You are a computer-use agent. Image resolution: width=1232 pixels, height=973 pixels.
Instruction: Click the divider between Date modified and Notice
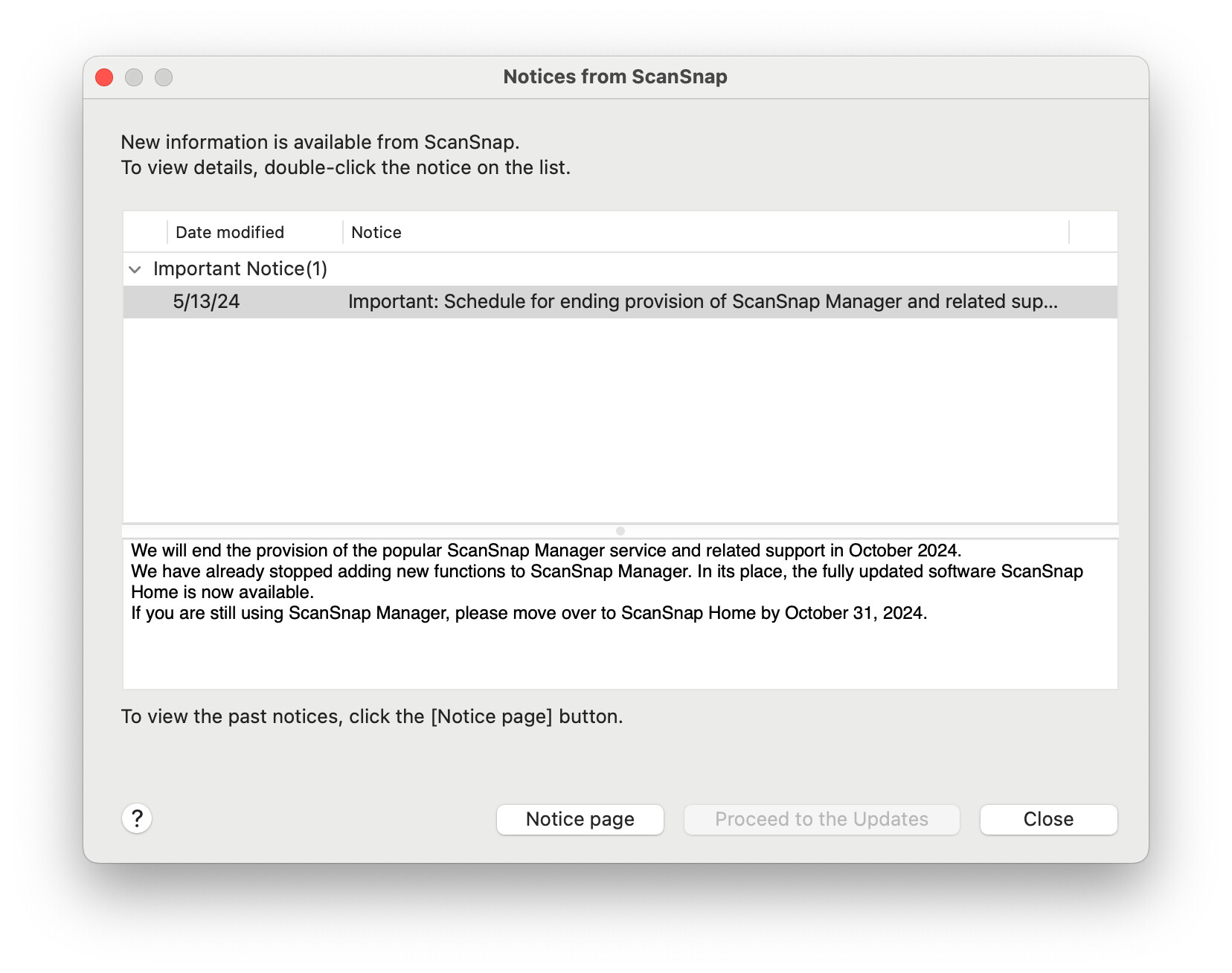(343, 232)
